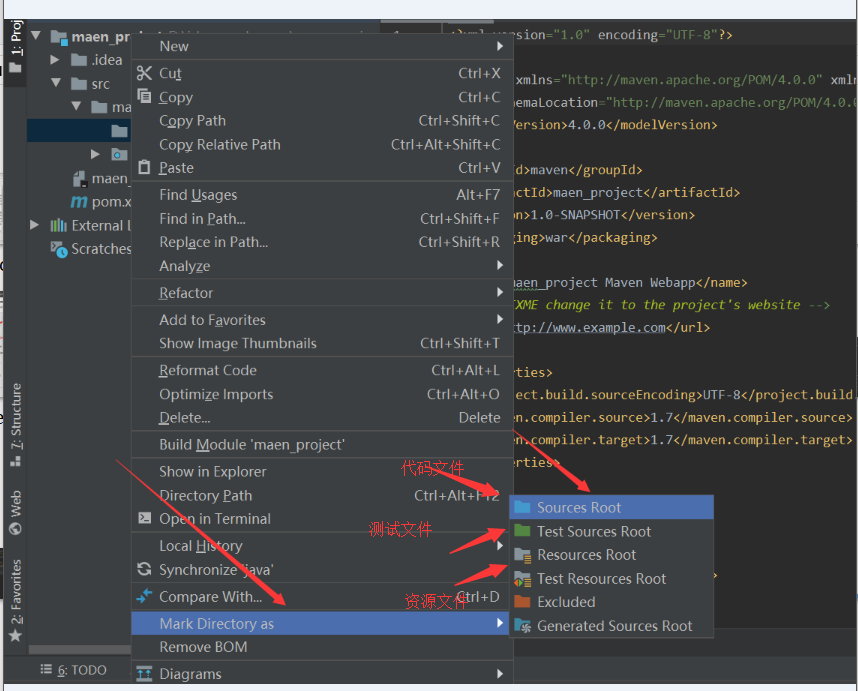Click the maen_project iml file icon

point(80,178)
